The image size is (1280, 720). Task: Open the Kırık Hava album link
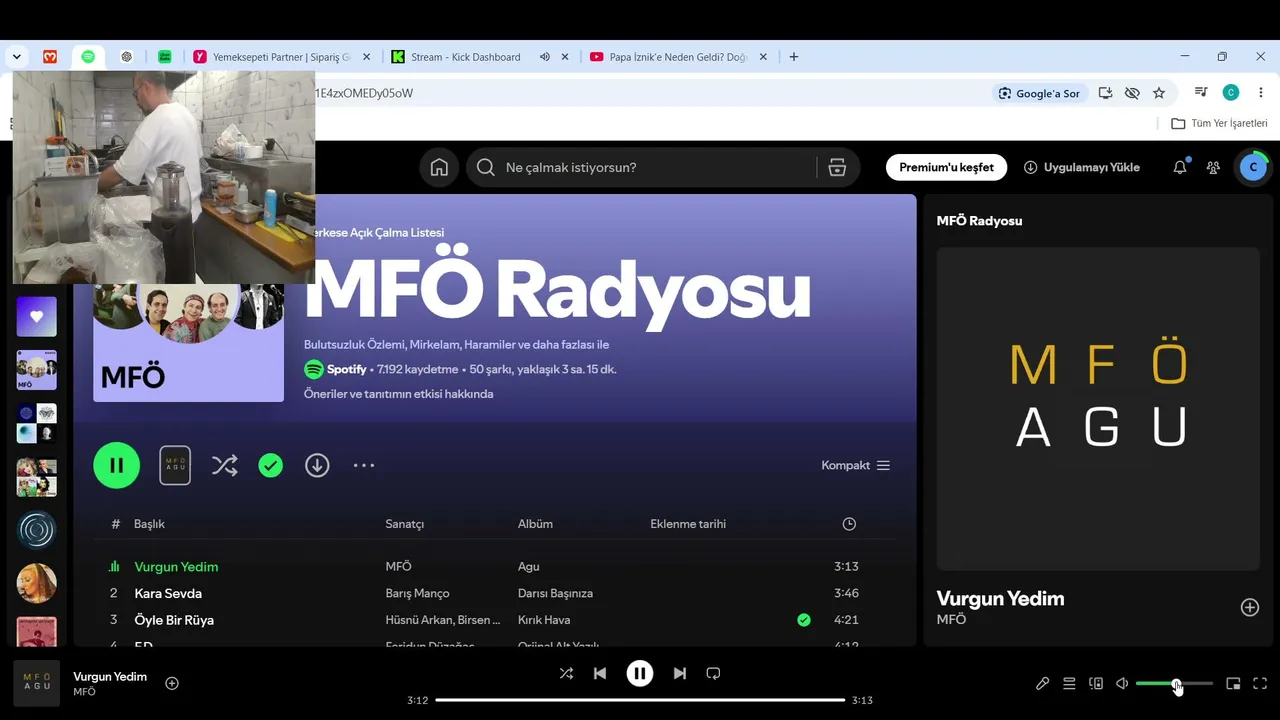pyautogui.click(x=544, y=620)
